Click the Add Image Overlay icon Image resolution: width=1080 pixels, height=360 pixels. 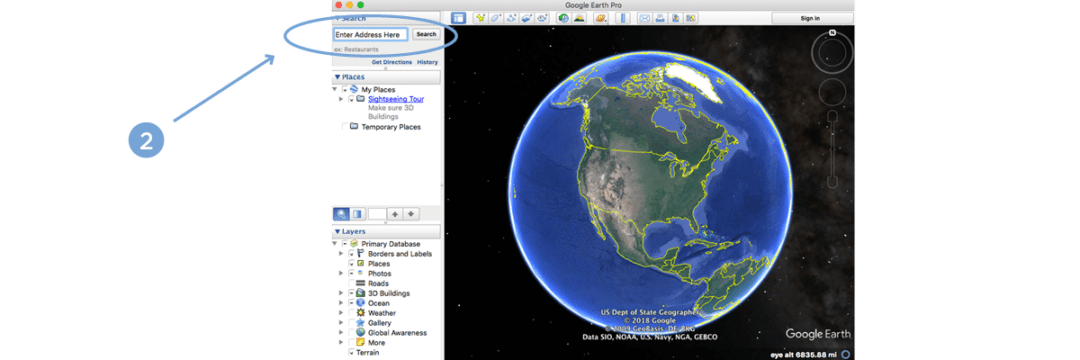coord(527,17)
